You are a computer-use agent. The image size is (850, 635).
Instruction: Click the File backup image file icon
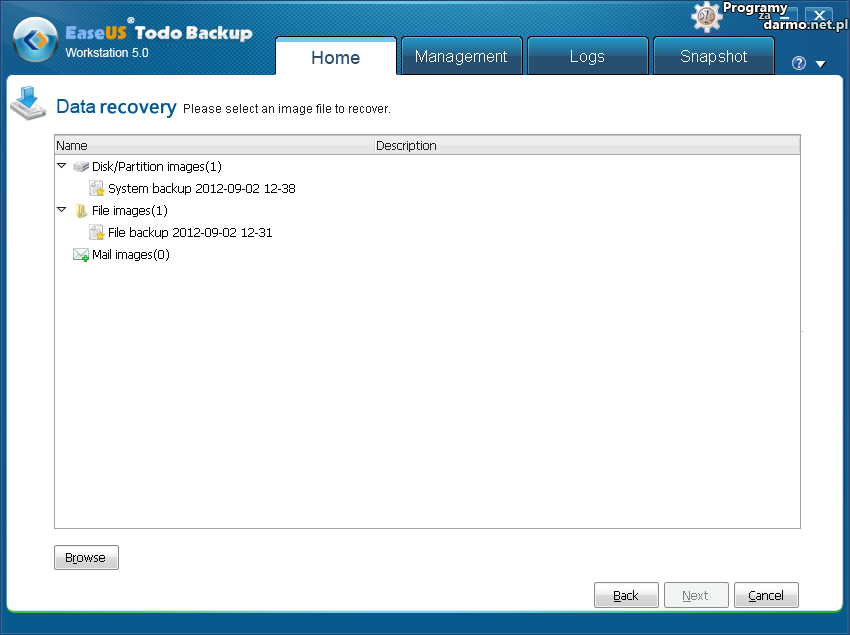[97, 233]
